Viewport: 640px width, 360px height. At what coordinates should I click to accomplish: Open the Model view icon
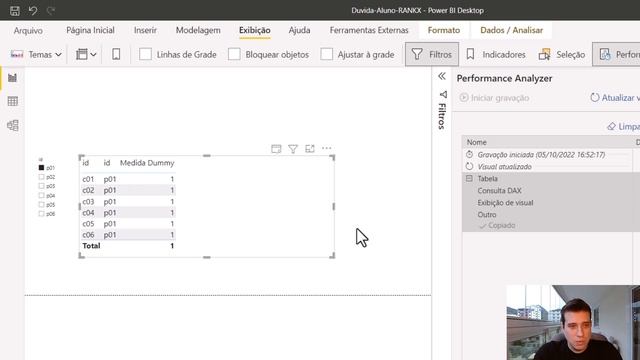(13, 125)
